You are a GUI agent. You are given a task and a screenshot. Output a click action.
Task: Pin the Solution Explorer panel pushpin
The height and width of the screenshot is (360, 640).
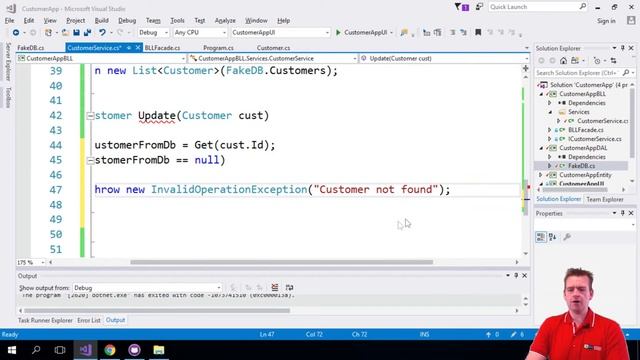(x=622, y=48)
